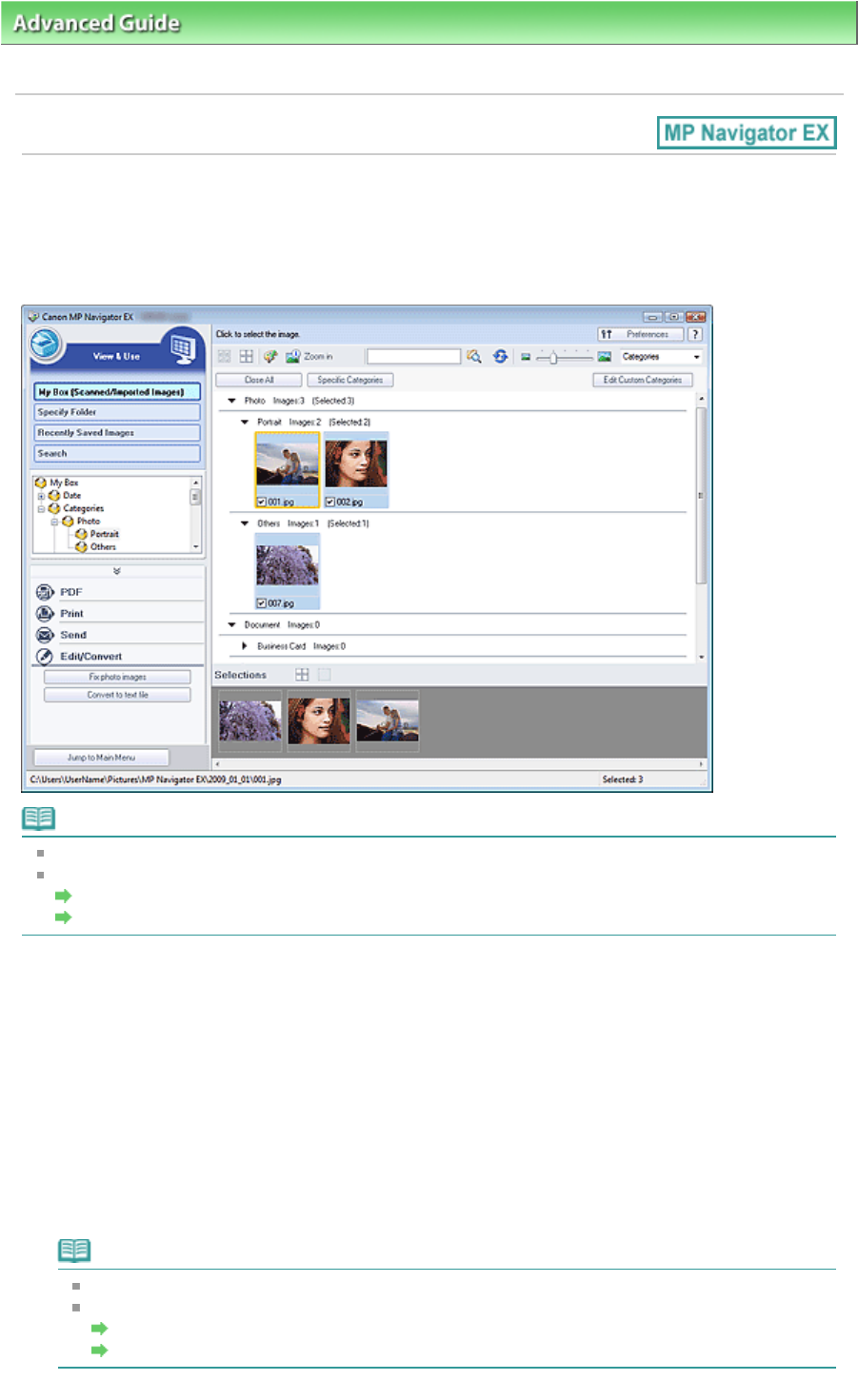This screenshot has width=858, height=1400.
Task: Click the woman portrait in Selections strip
Action: [319, 721]
